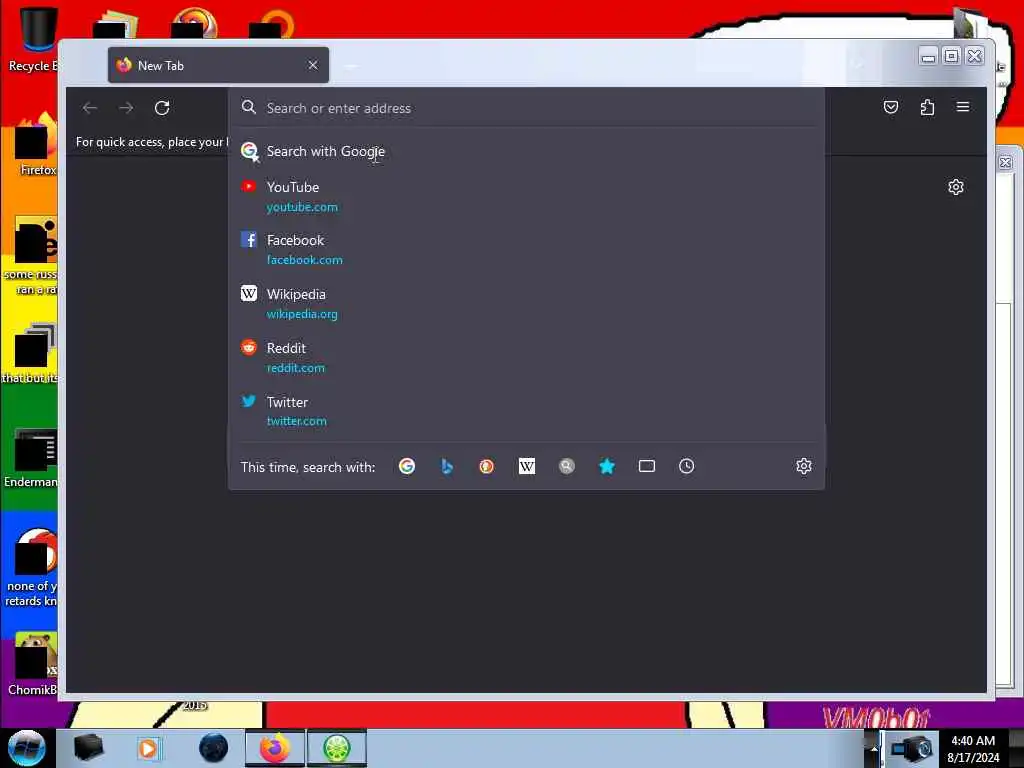
Task: Maximize the Firefox window
Action: click(x=952, y=57)
